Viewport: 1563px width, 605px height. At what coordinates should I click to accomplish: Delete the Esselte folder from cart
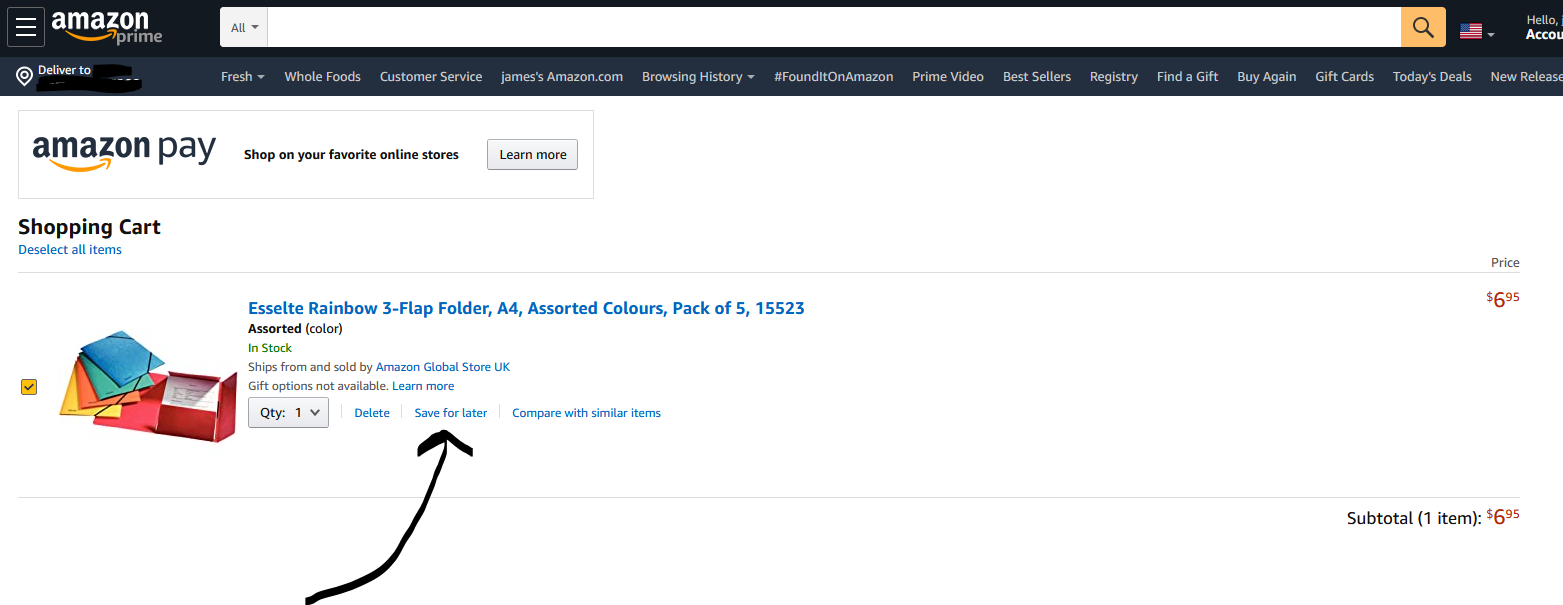(372, 413)
